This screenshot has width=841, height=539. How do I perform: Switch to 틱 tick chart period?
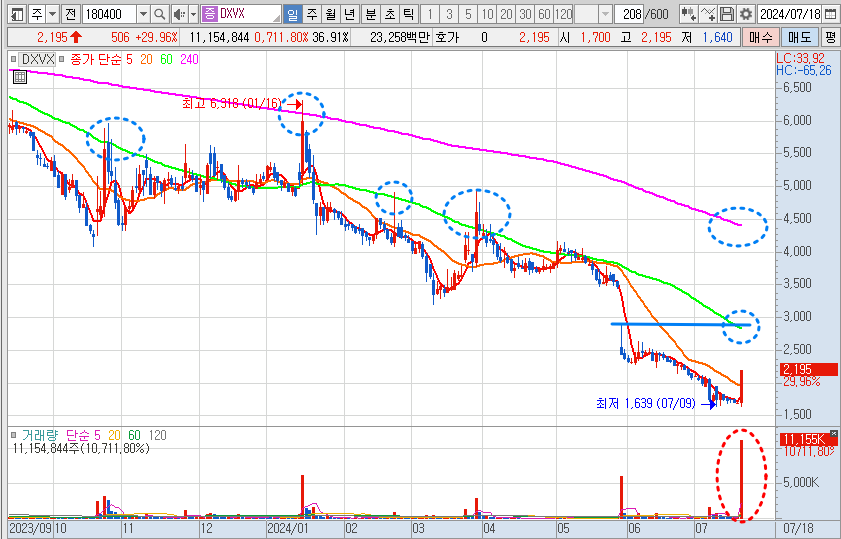409,14
